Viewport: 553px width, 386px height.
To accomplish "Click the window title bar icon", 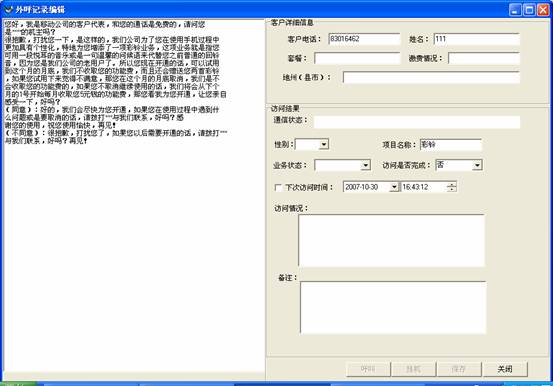I will (8, 10).
